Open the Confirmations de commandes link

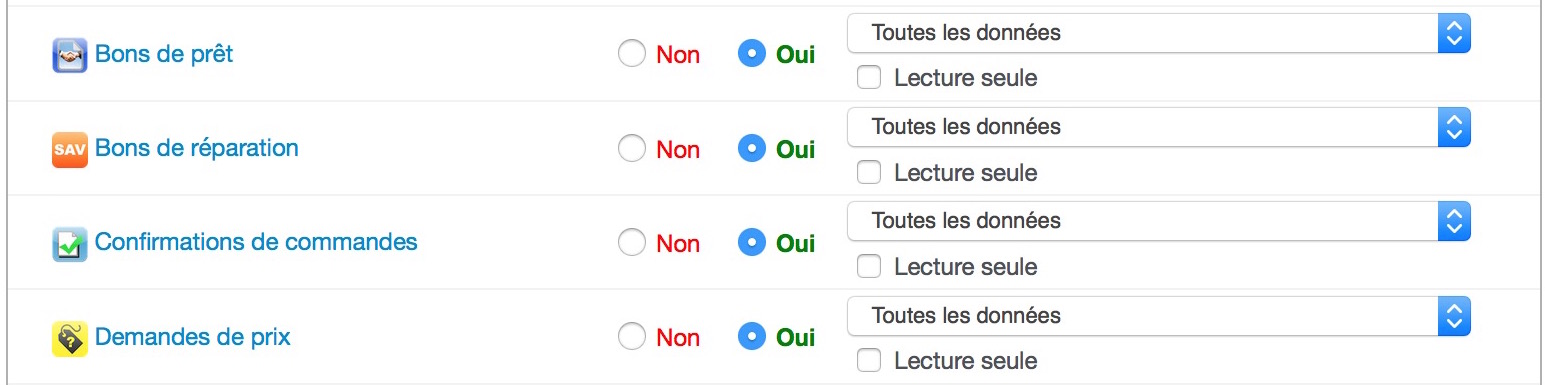(256, 242)
